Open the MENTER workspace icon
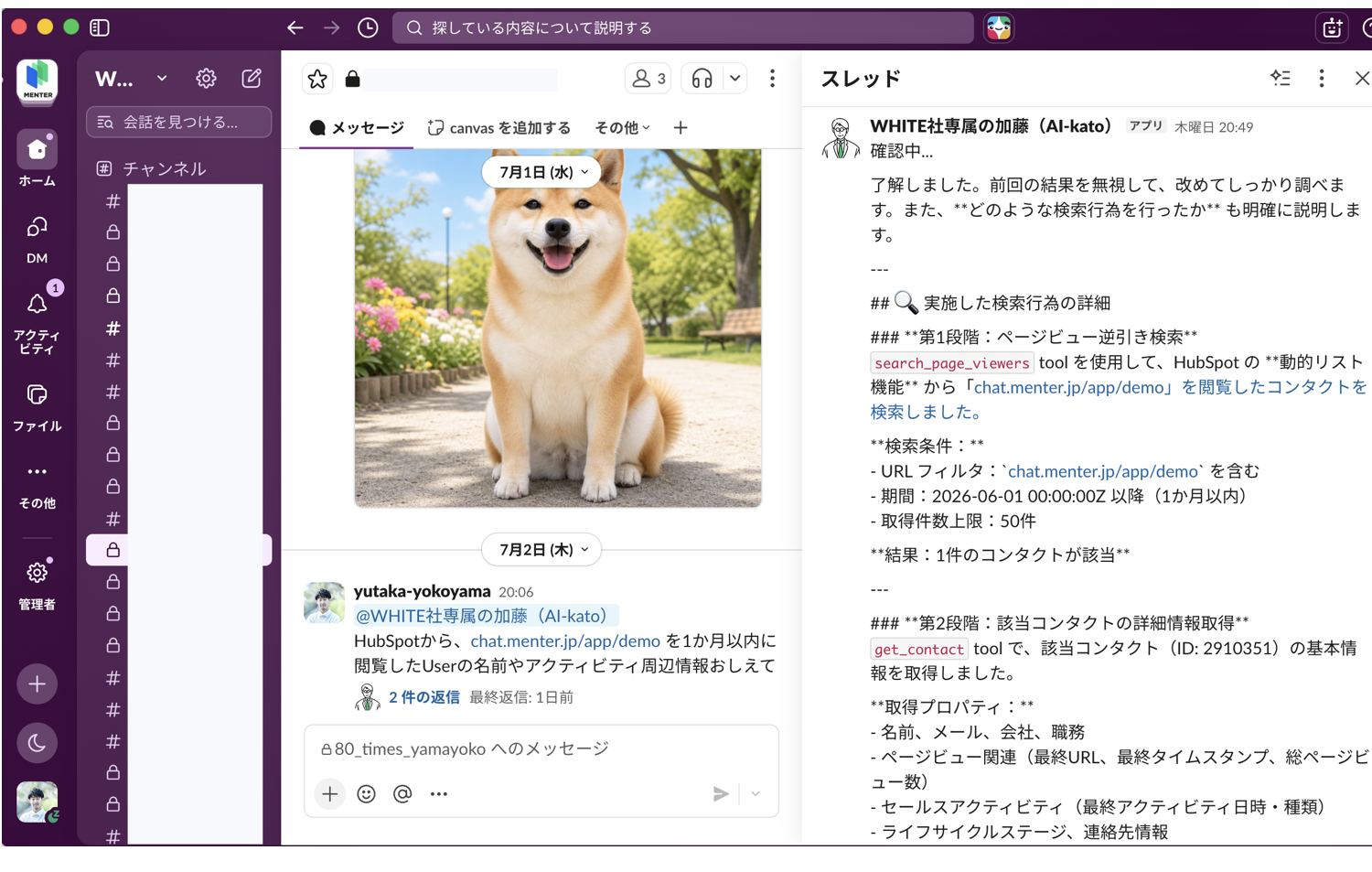 pyautogui.click(x=38, y=81)
